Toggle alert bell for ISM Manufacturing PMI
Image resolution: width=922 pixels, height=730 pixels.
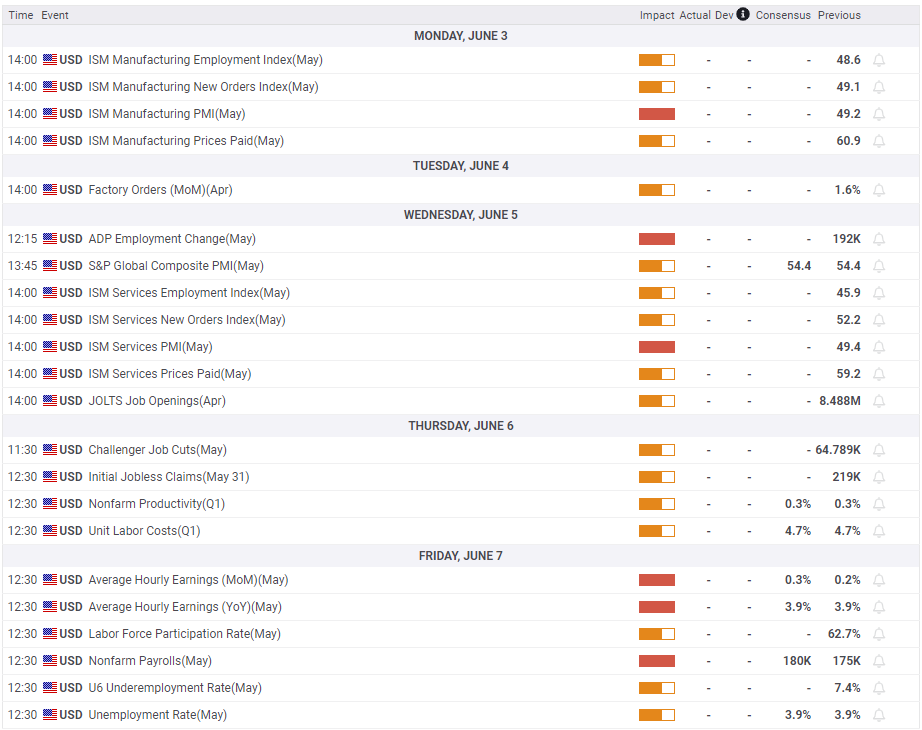[879, 114]
